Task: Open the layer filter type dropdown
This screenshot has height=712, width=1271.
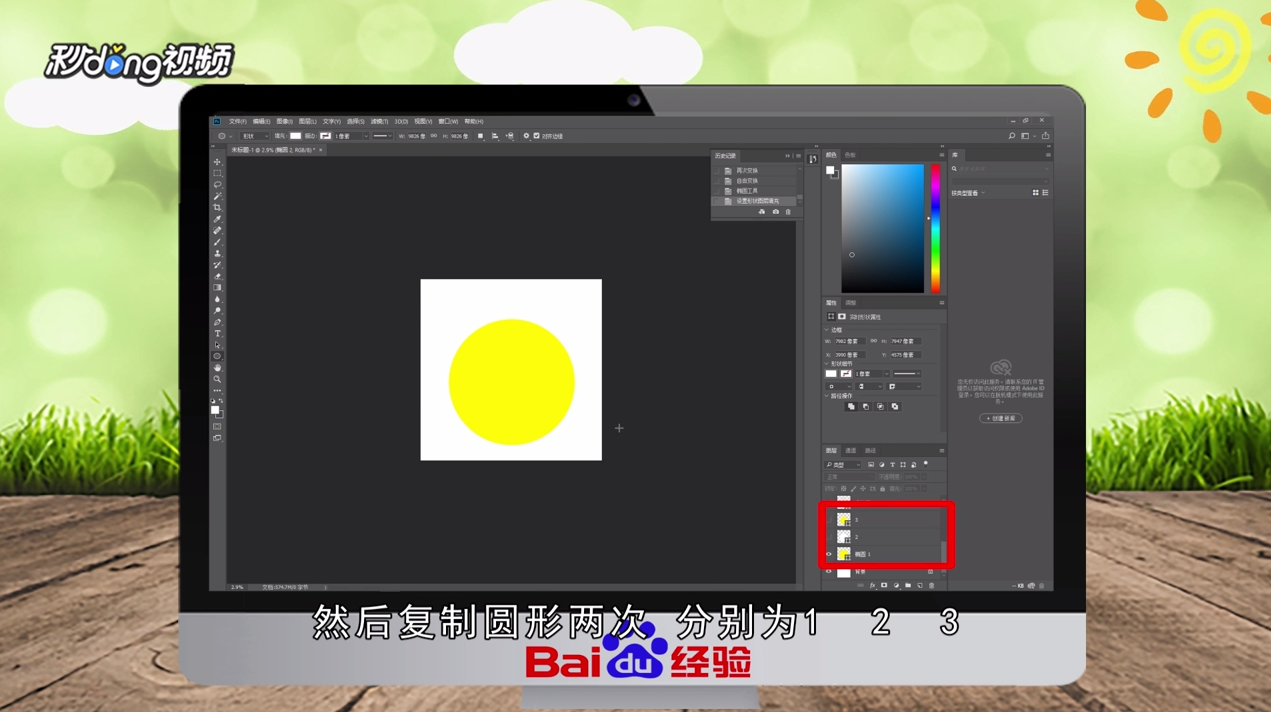Action: [x=843, y=465]
